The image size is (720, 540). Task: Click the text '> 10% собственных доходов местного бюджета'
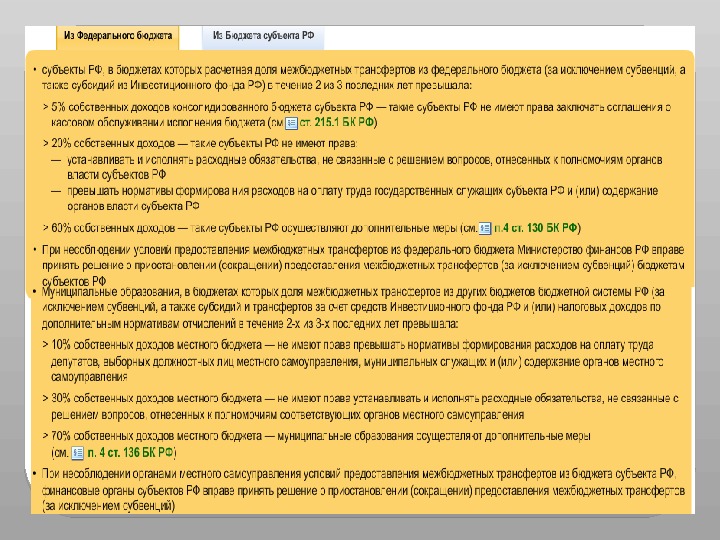point(152,345)
